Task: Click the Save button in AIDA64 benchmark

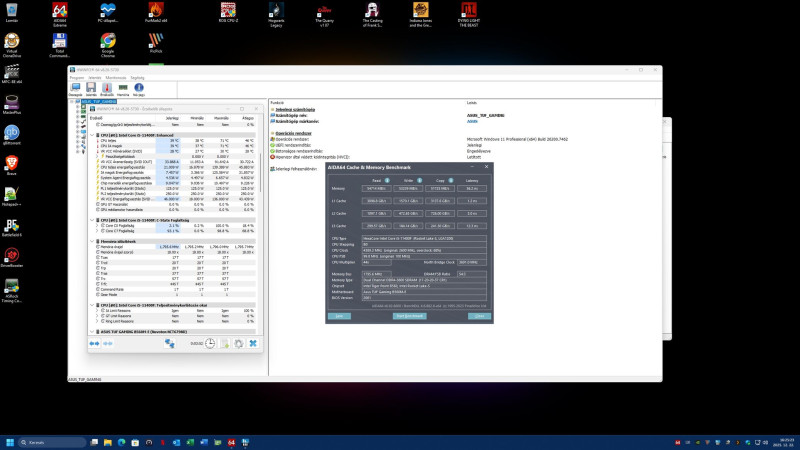Action: [339, 316]
